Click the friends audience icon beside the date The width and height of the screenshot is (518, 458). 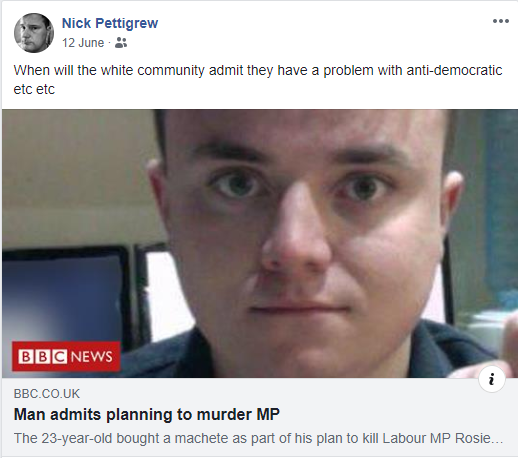tap(121, 43)
